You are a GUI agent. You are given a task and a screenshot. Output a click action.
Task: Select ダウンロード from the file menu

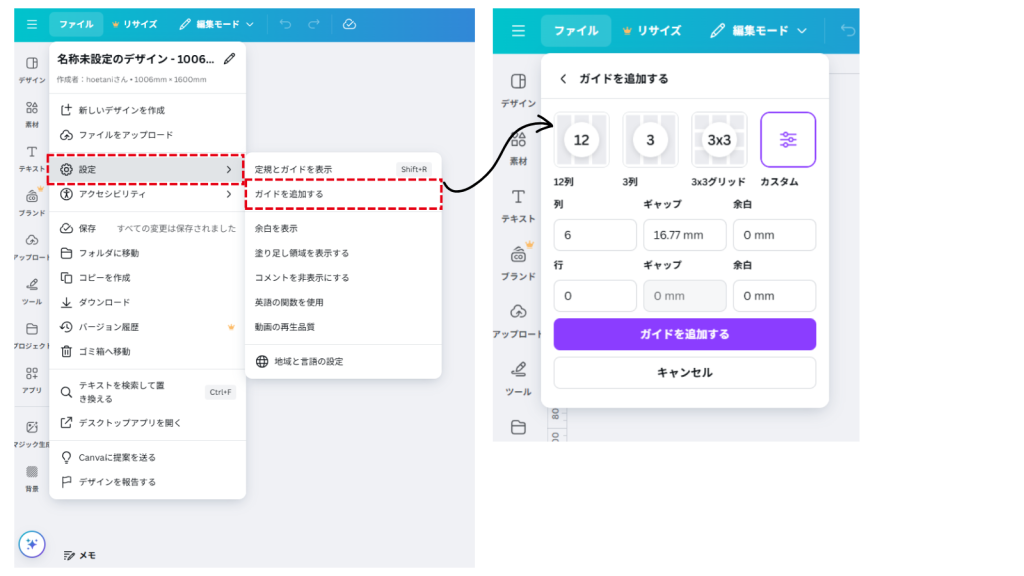click(105, 302)
